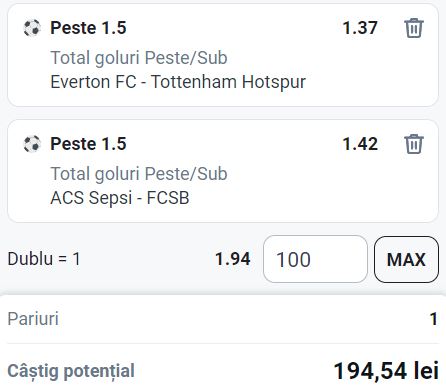Select the 1.37 odds value
The image size is (446, 389).
pos(360,28)
